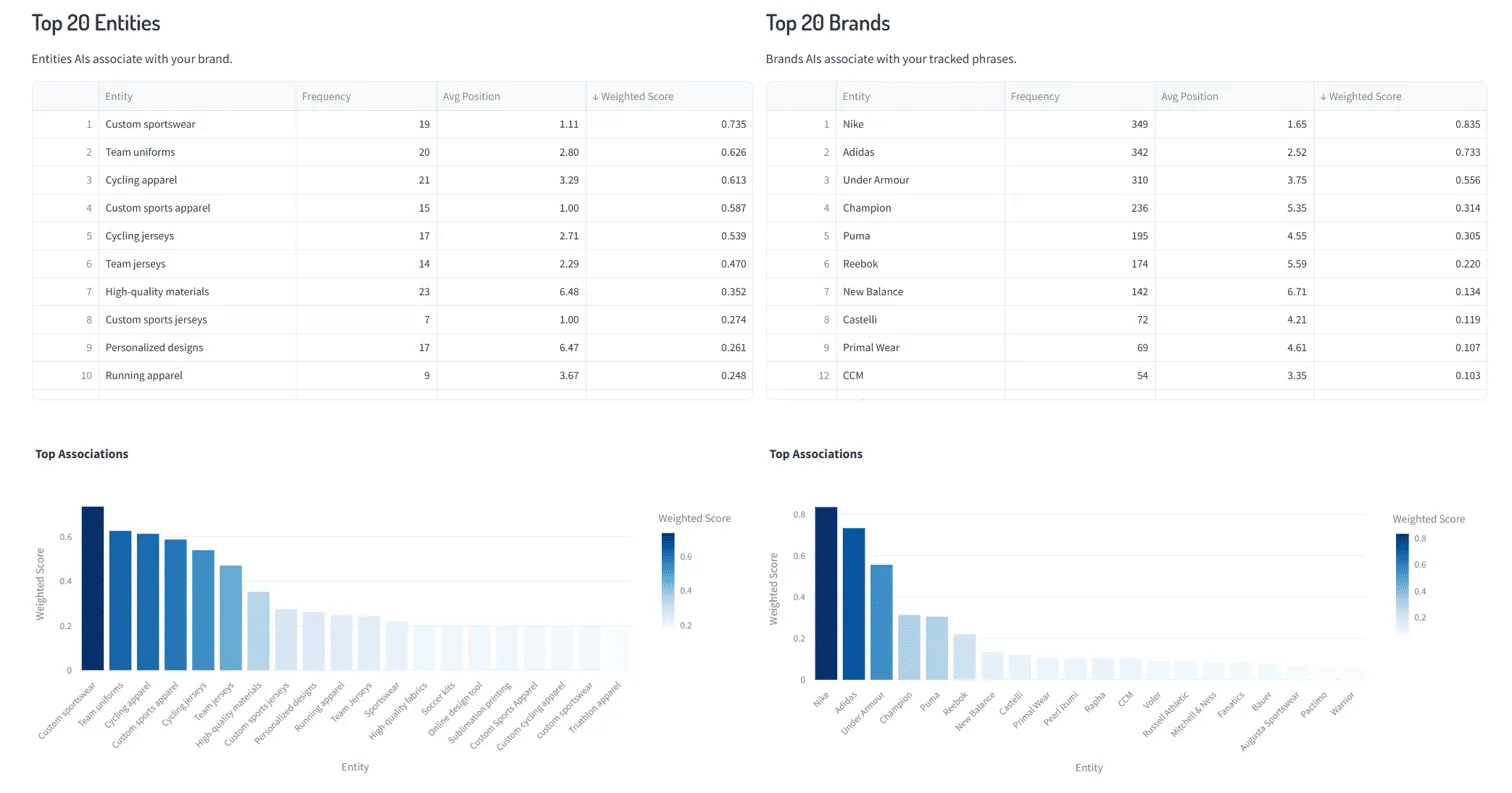This screenshot has height=793, width=1512.
Task: Click the Puma bar in brands chart
Action: 936,648
